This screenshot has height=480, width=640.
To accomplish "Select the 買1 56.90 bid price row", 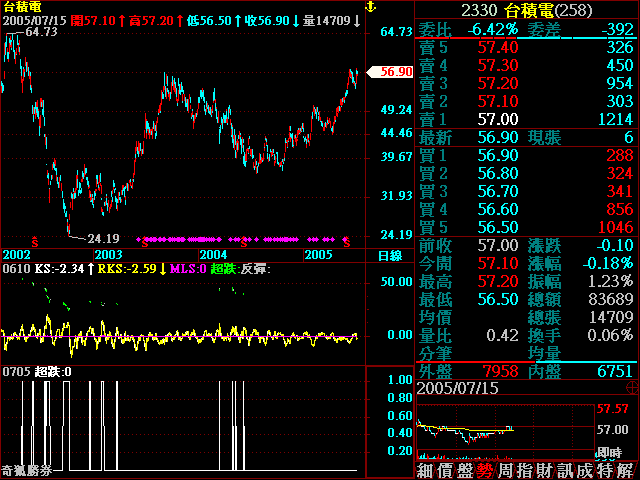I will coord(526,155).
